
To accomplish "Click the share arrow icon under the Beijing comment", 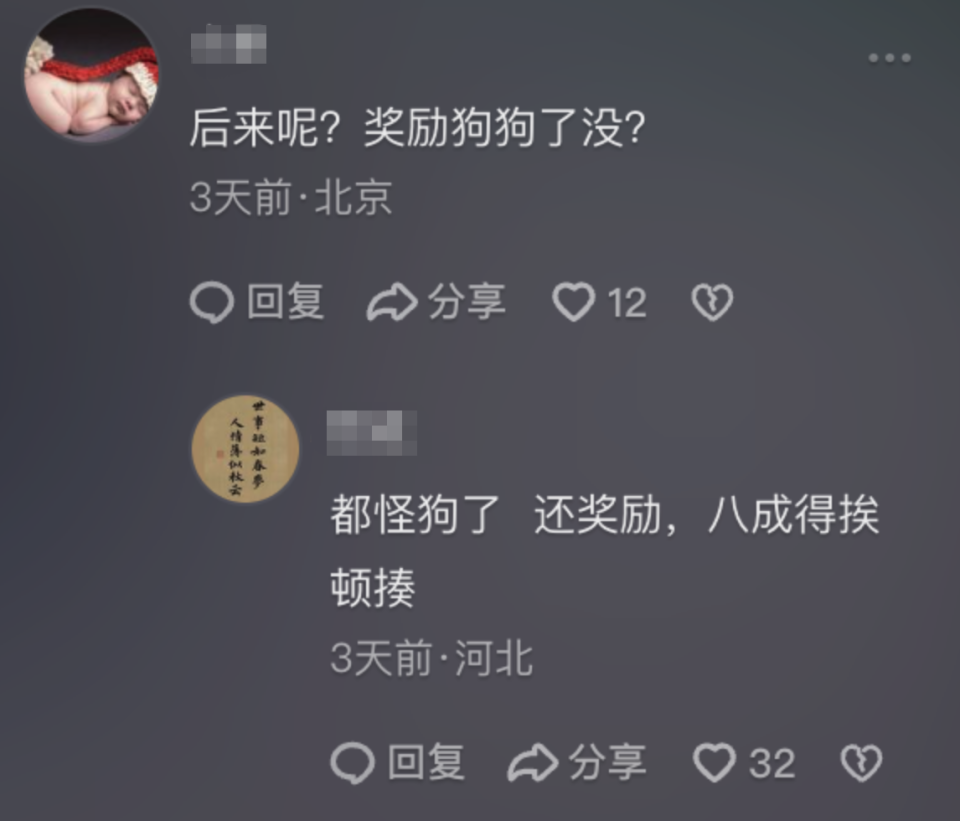I will click(x=392, y=302).
